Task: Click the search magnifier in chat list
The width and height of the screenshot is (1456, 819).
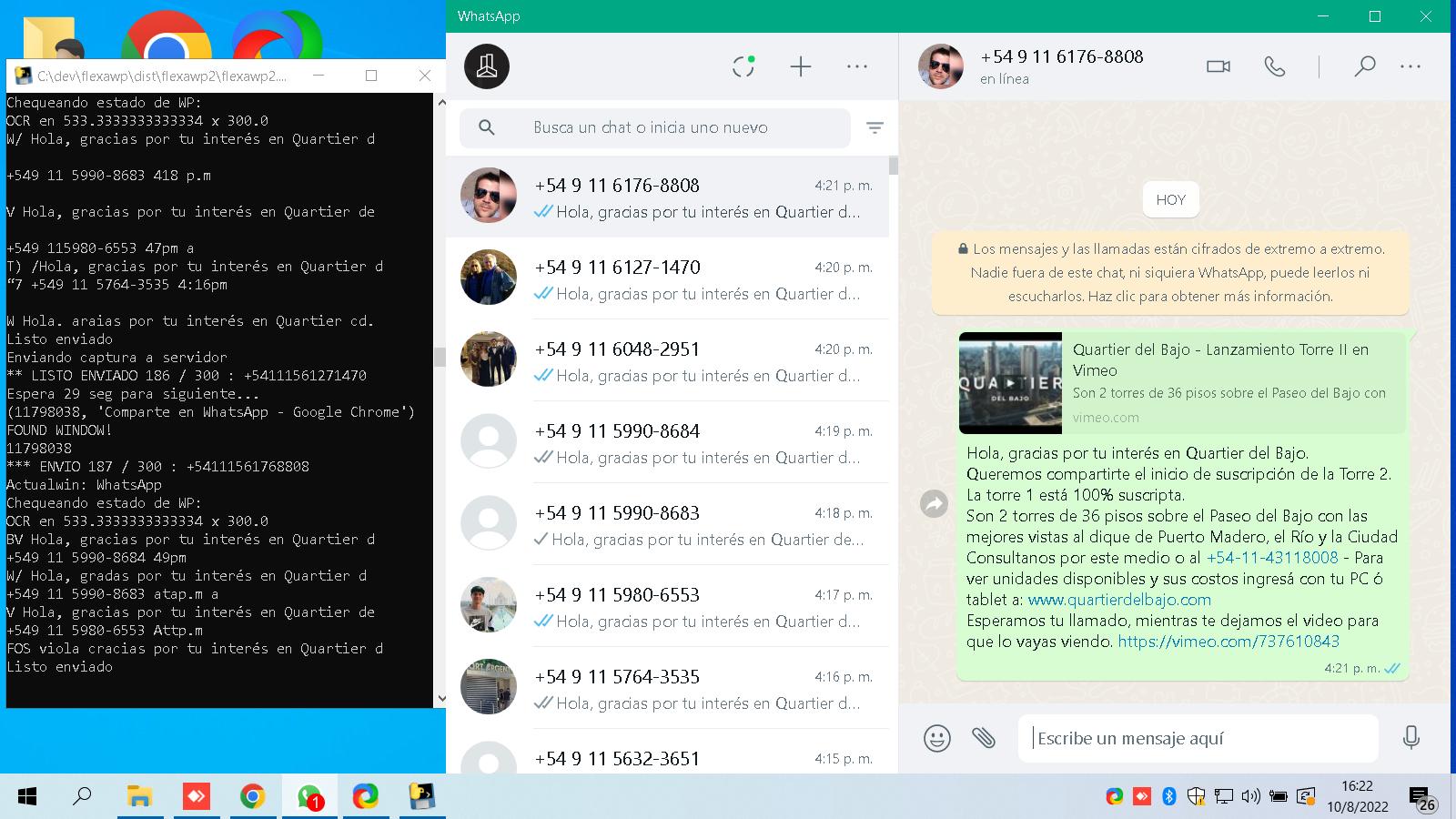Action: point(487,128)
